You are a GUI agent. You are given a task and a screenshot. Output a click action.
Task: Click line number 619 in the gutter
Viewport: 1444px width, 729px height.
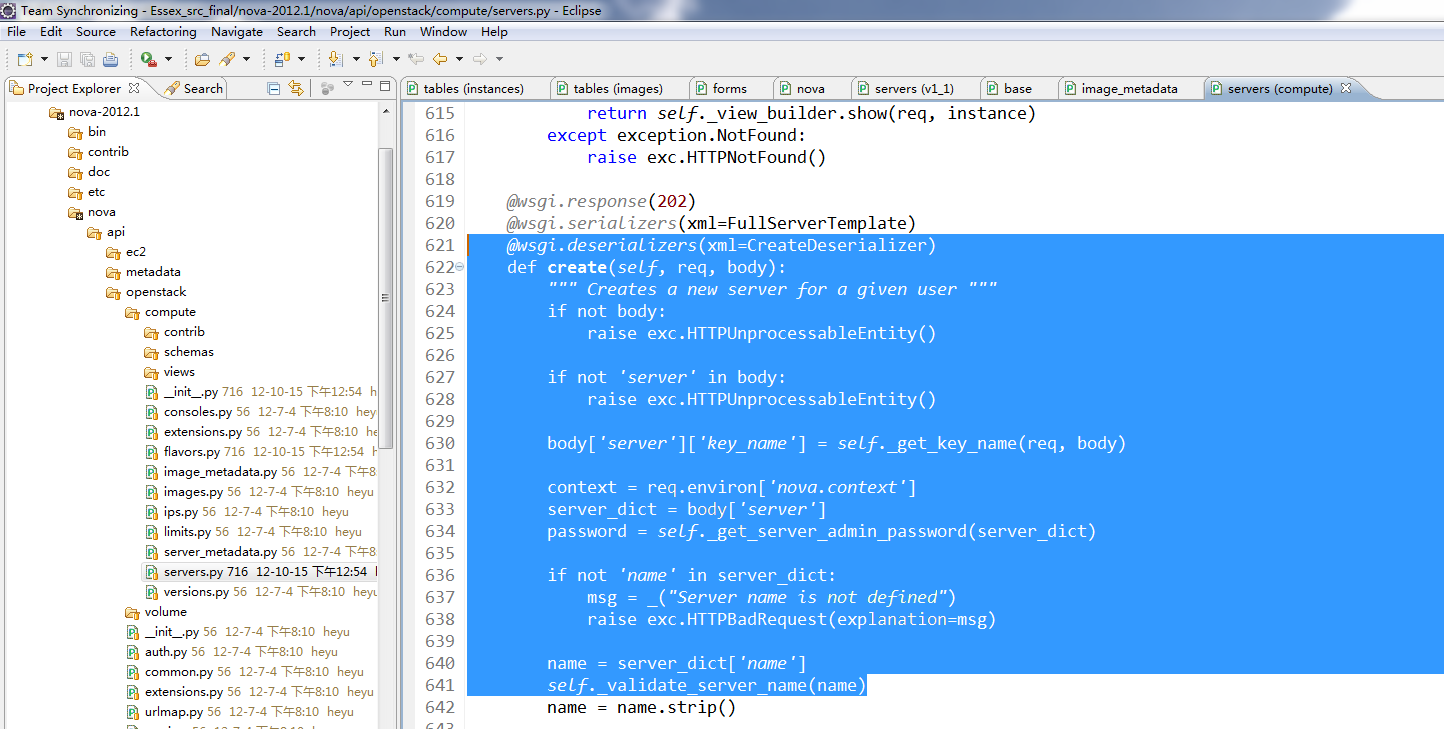coord(440,201)
